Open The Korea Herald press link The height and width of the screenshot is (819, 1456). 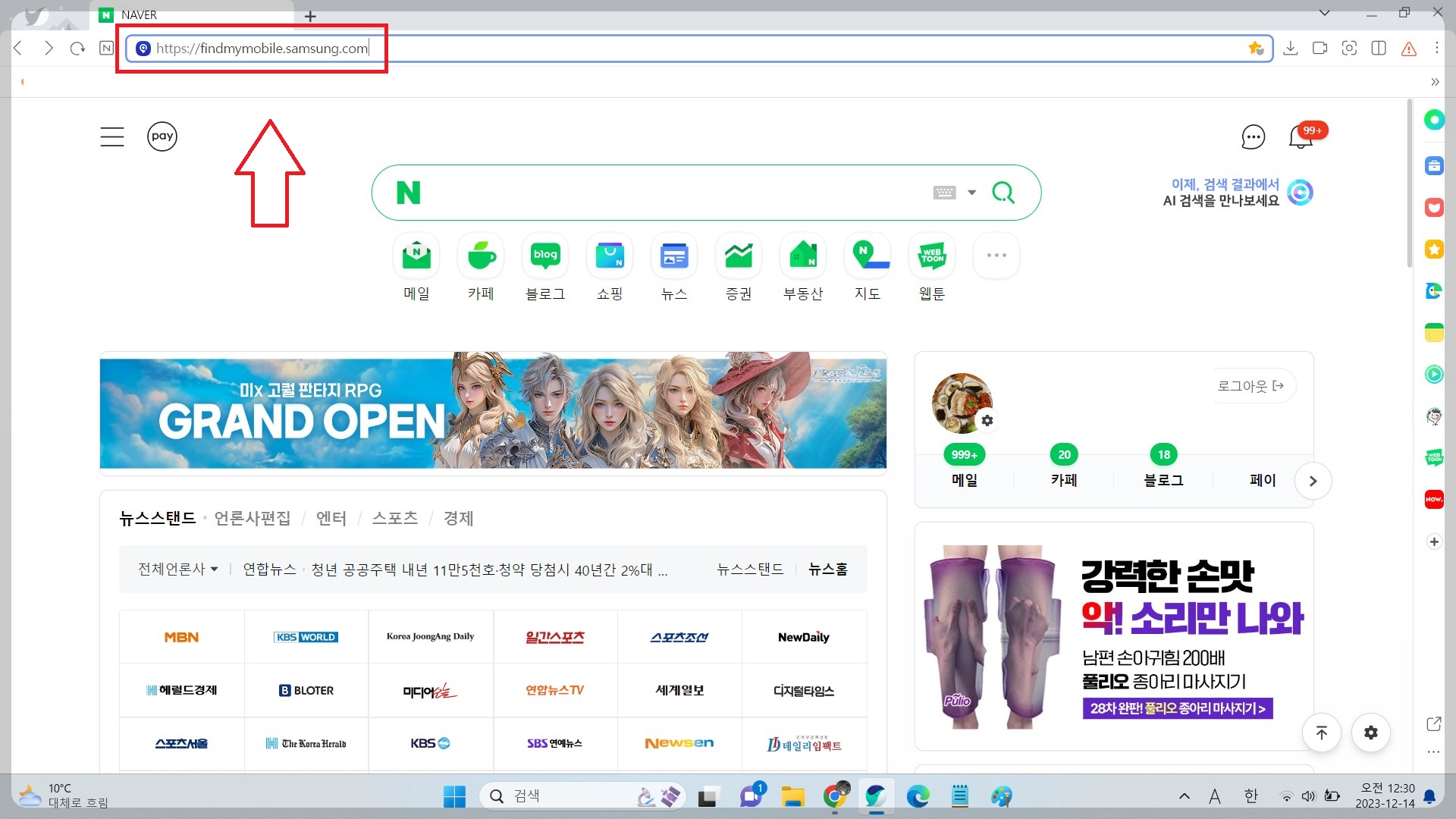coord(306,743)
